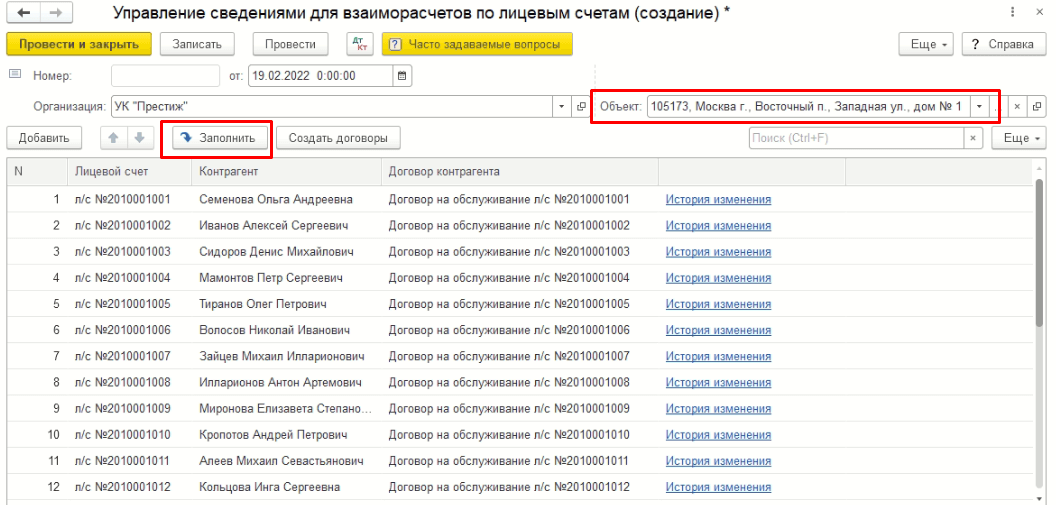
Task: Expand the Организация dropdown
Action: tap(562, 106)
